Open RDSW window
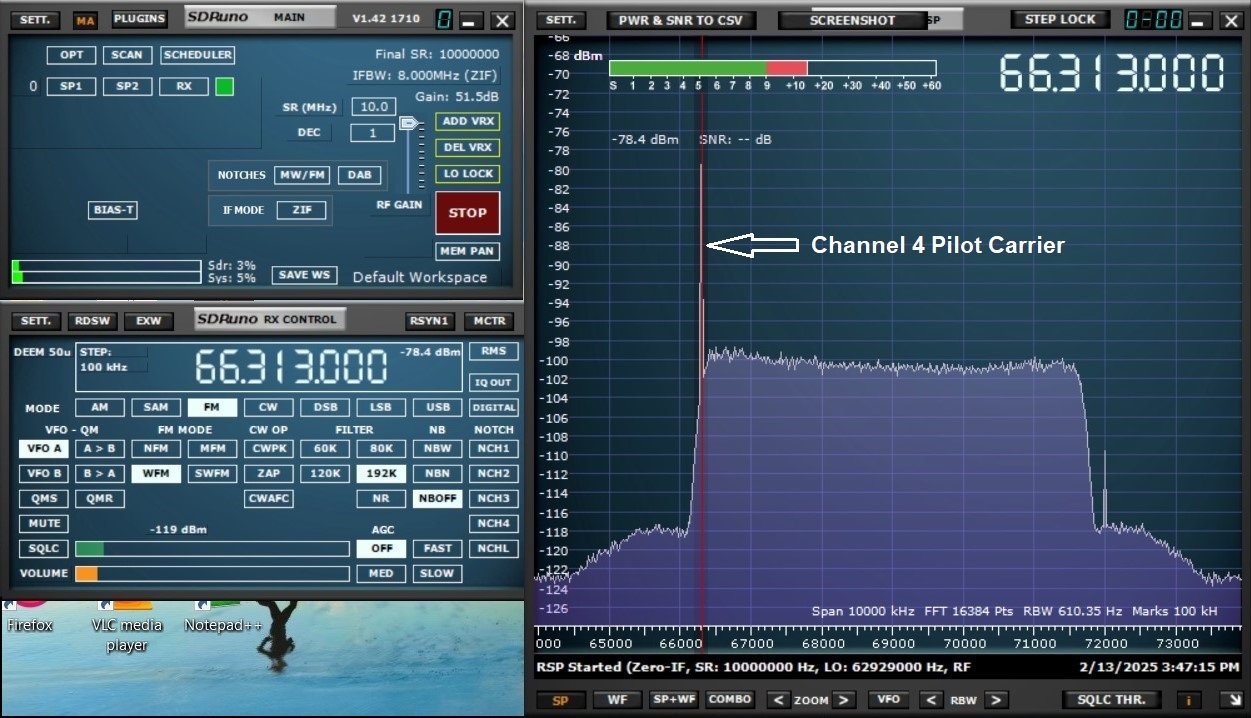This screenshot has width=1251, height=718. tap(92, 321)
